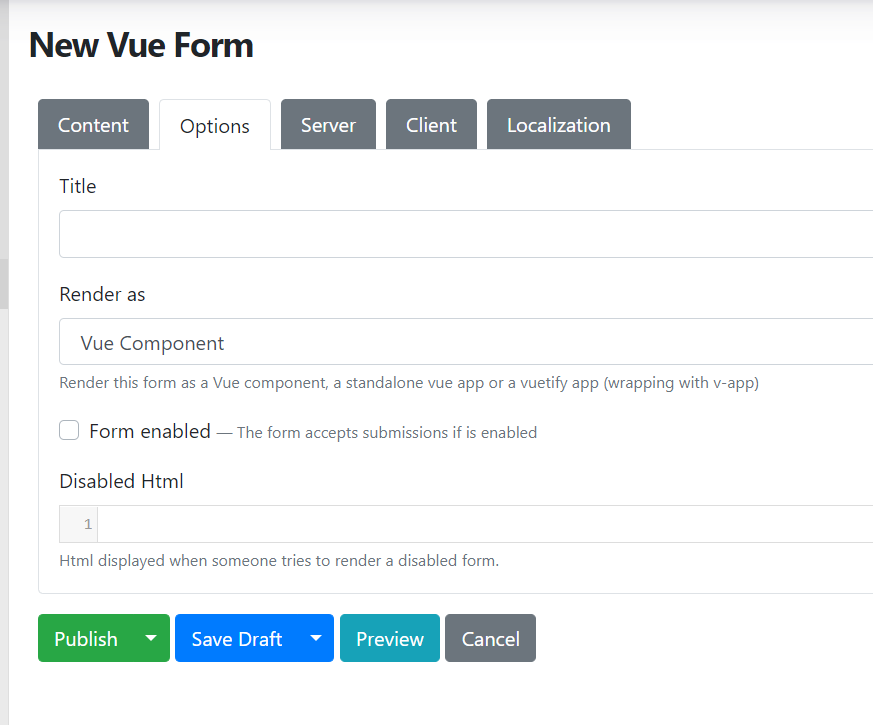Cancel the new form
Screen dimensions: 873x725
point(491,639)
